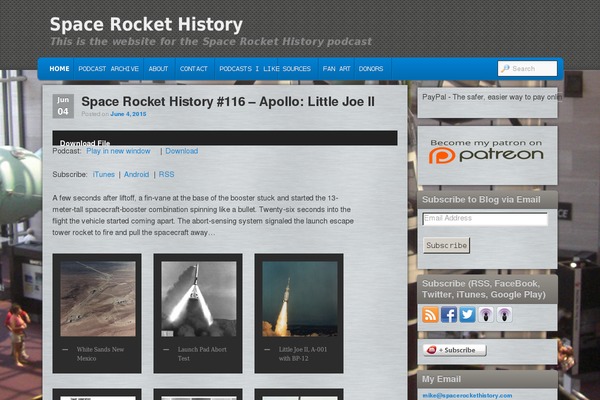Open the CONTACT page
600x400 pixels.
point(194,69)
